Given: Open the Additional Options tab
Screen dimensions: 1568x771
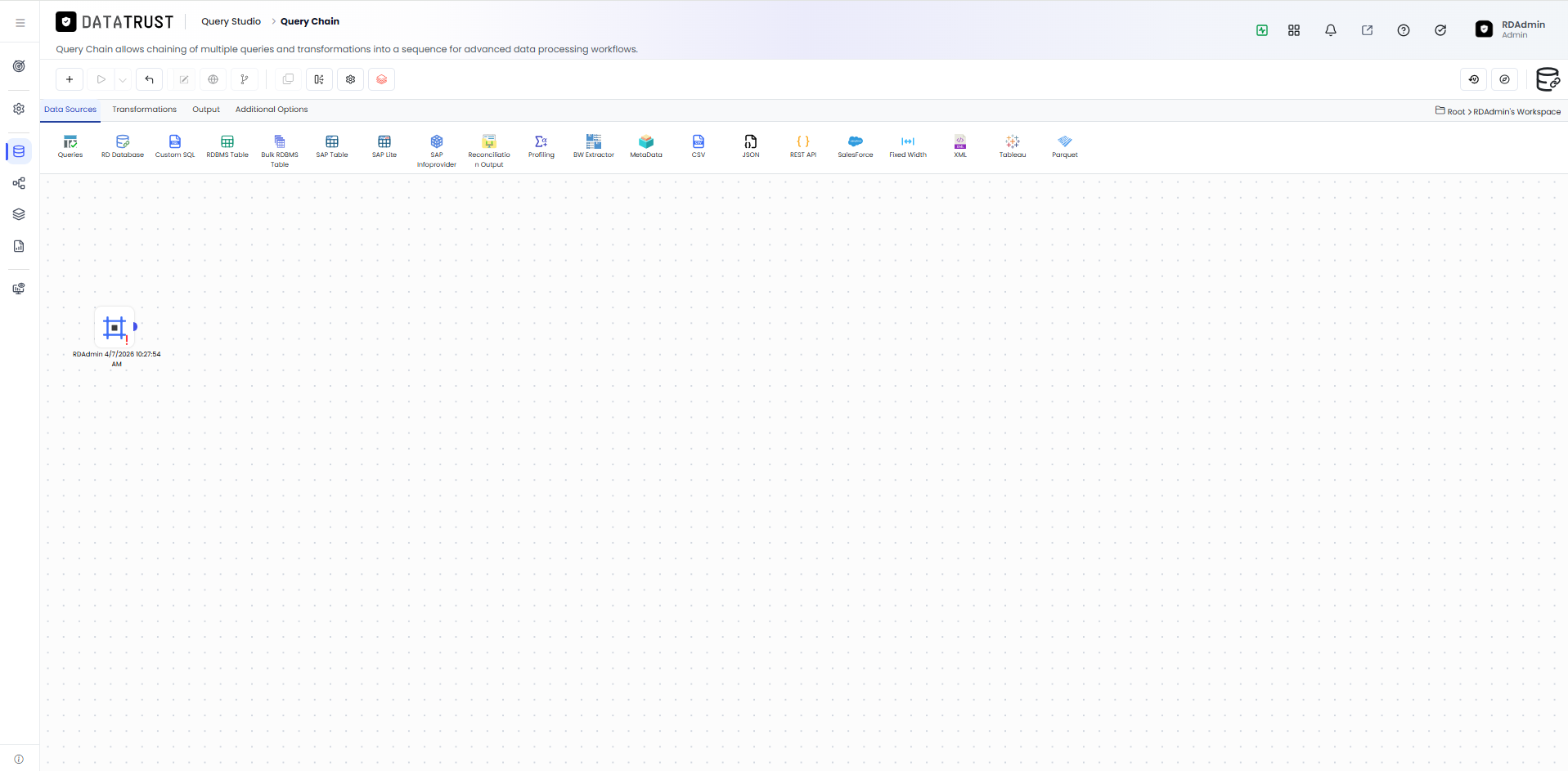Looking at the screenshot, I should point(272,110).
